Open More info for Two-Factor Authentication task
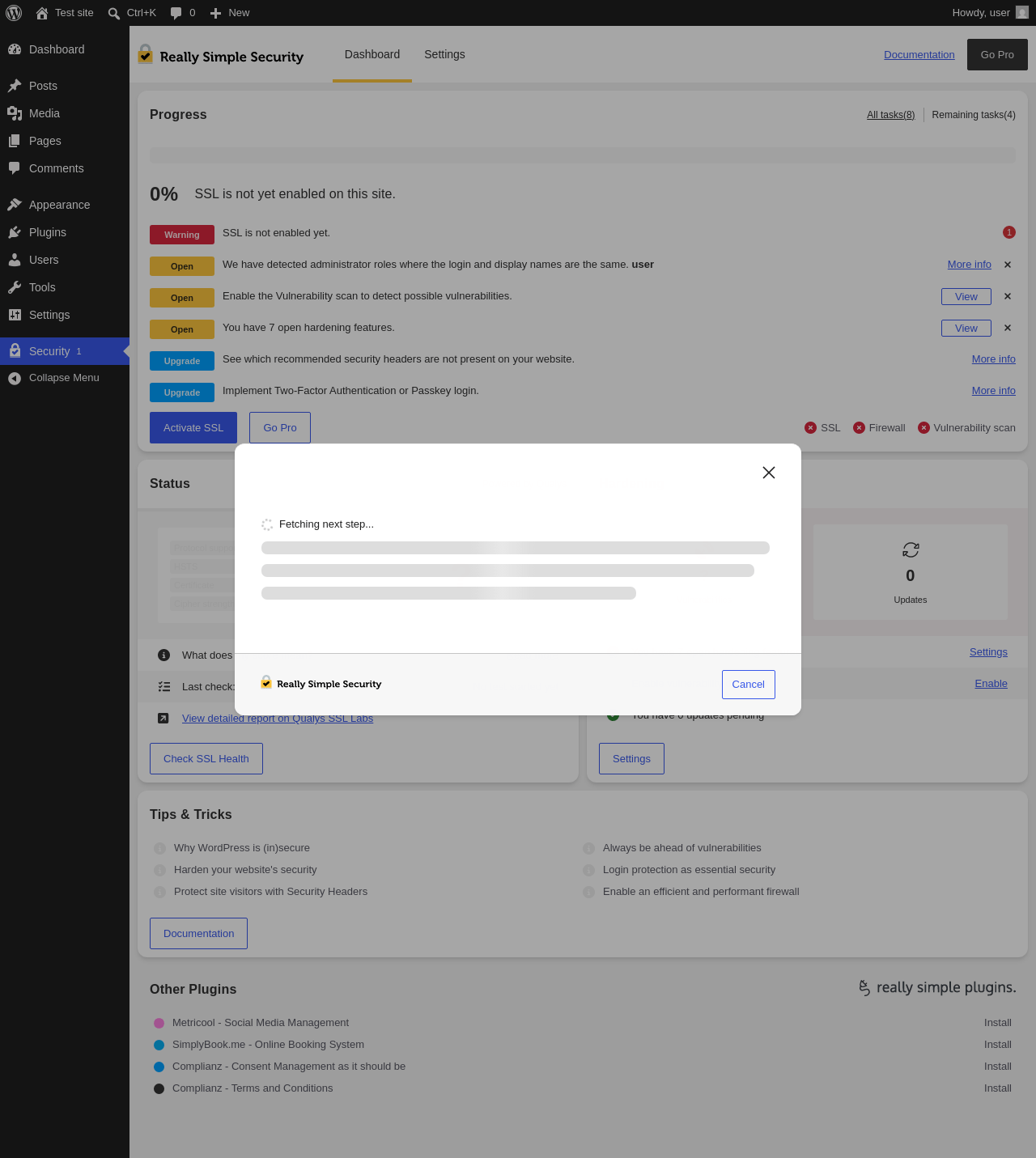1036x1158 pixels. point(994,391)
